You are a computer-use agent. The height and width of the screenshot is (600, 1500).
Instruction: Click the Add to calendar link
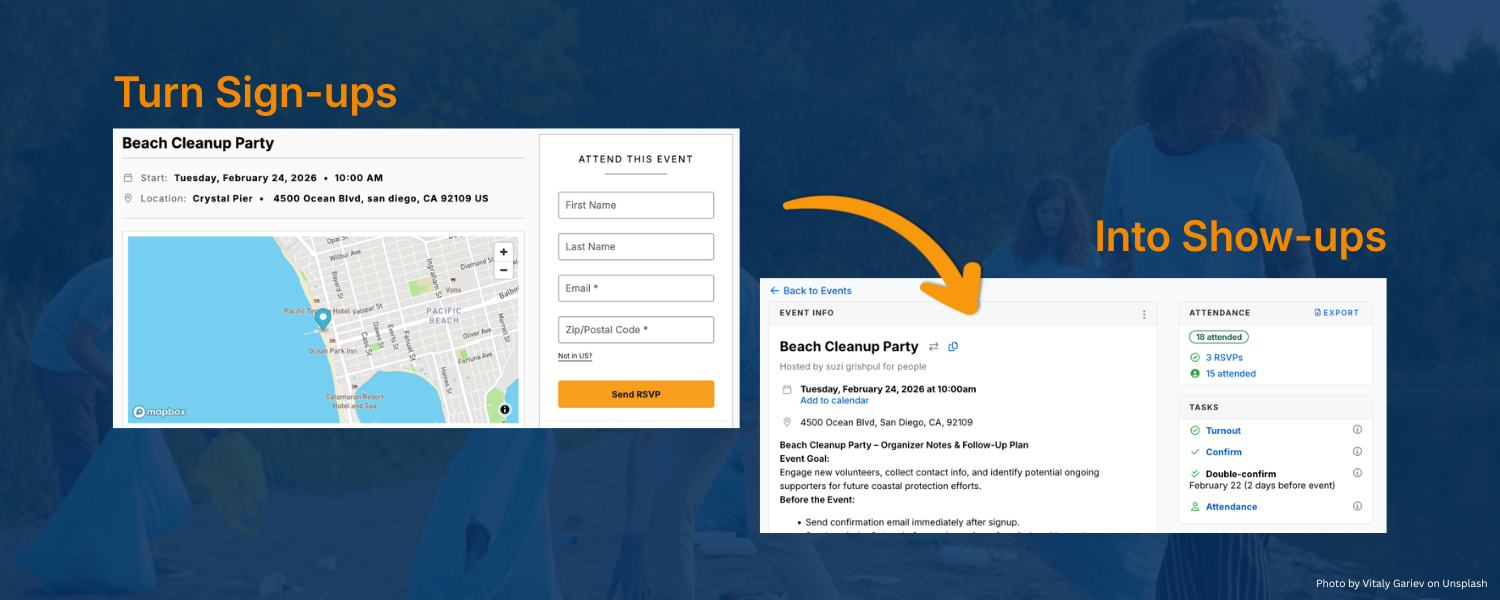(834, 401)
